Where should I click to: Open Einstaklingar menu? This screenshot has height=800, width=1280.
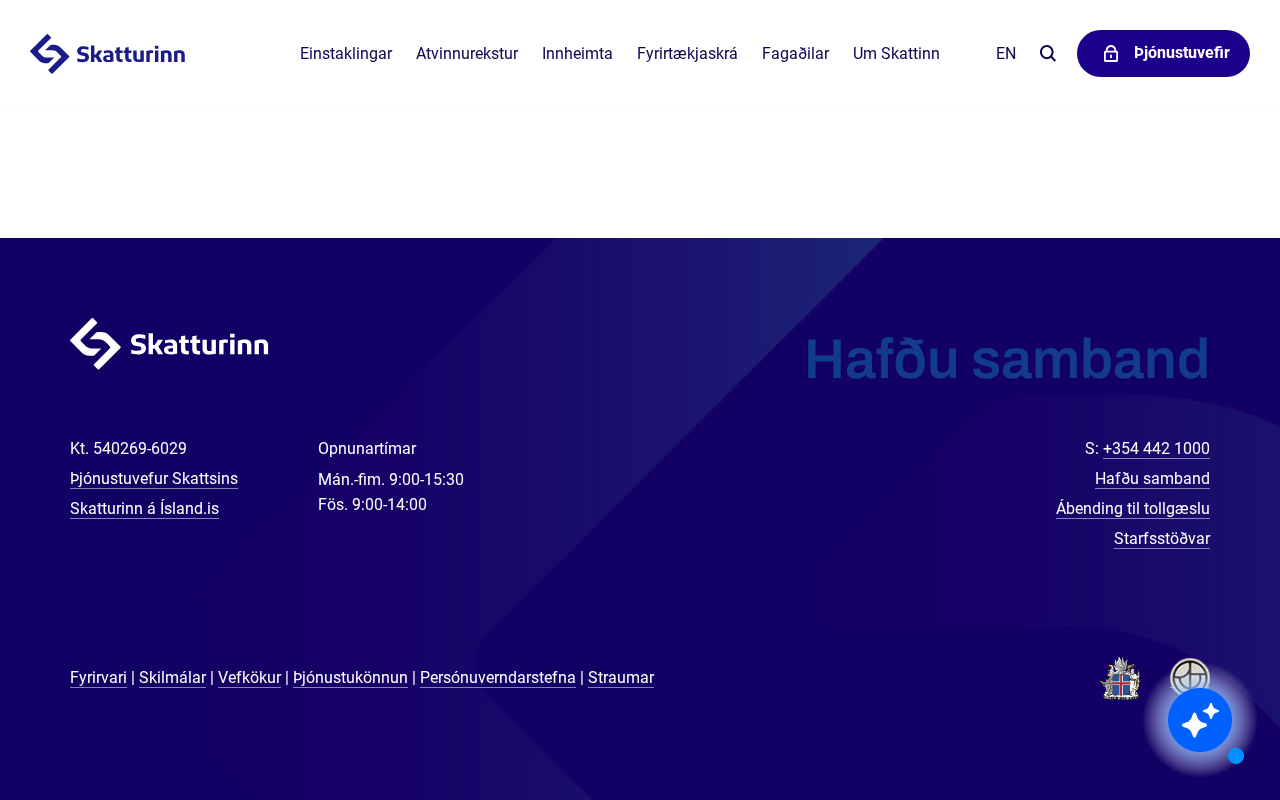[346, 54]
